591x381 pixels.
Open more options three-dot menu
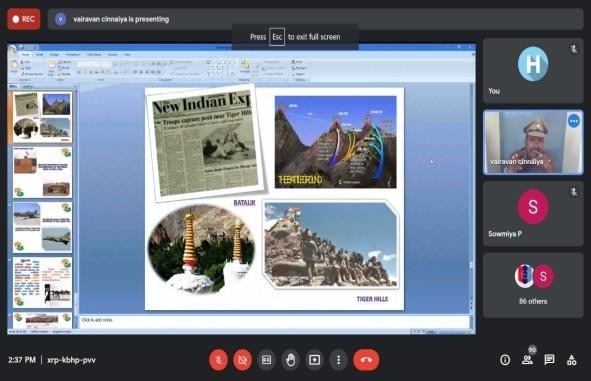(x=338, y=360)
